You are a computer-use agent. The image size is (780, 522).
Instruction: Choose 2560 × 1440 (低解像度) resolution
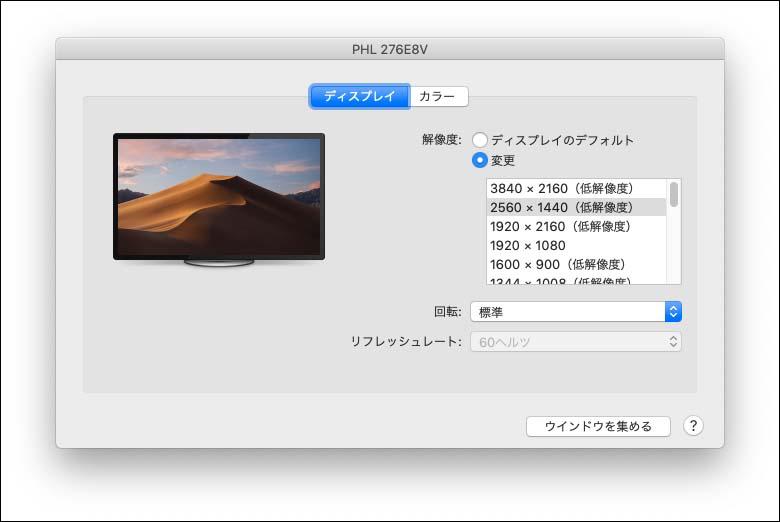[577, 207]
